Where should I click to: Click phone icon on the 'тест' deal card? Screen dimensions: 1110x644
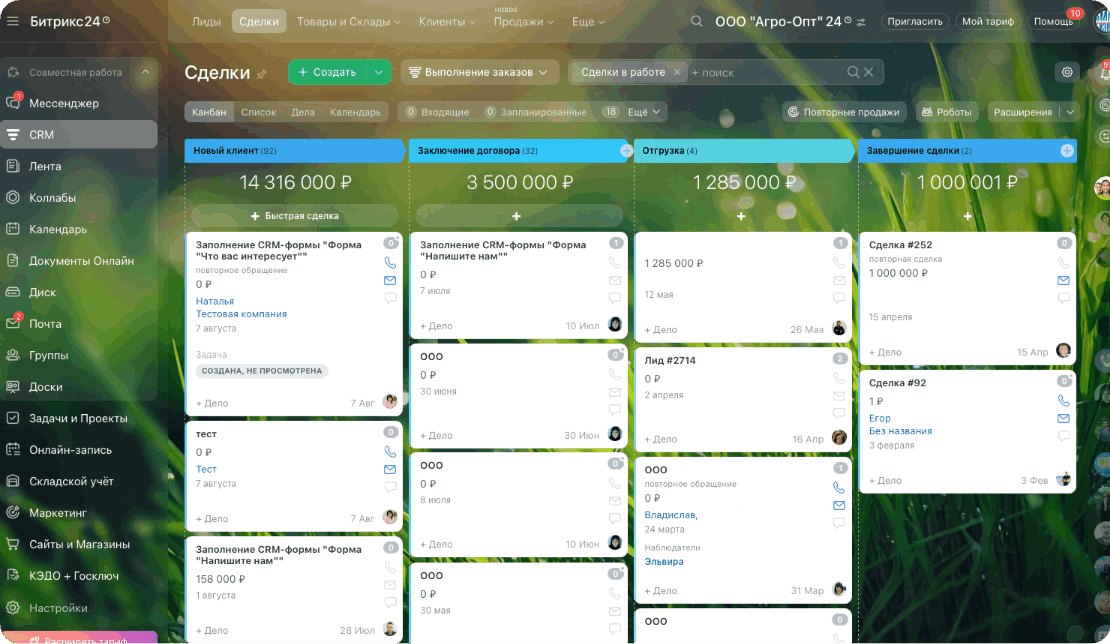coord(390,452)
